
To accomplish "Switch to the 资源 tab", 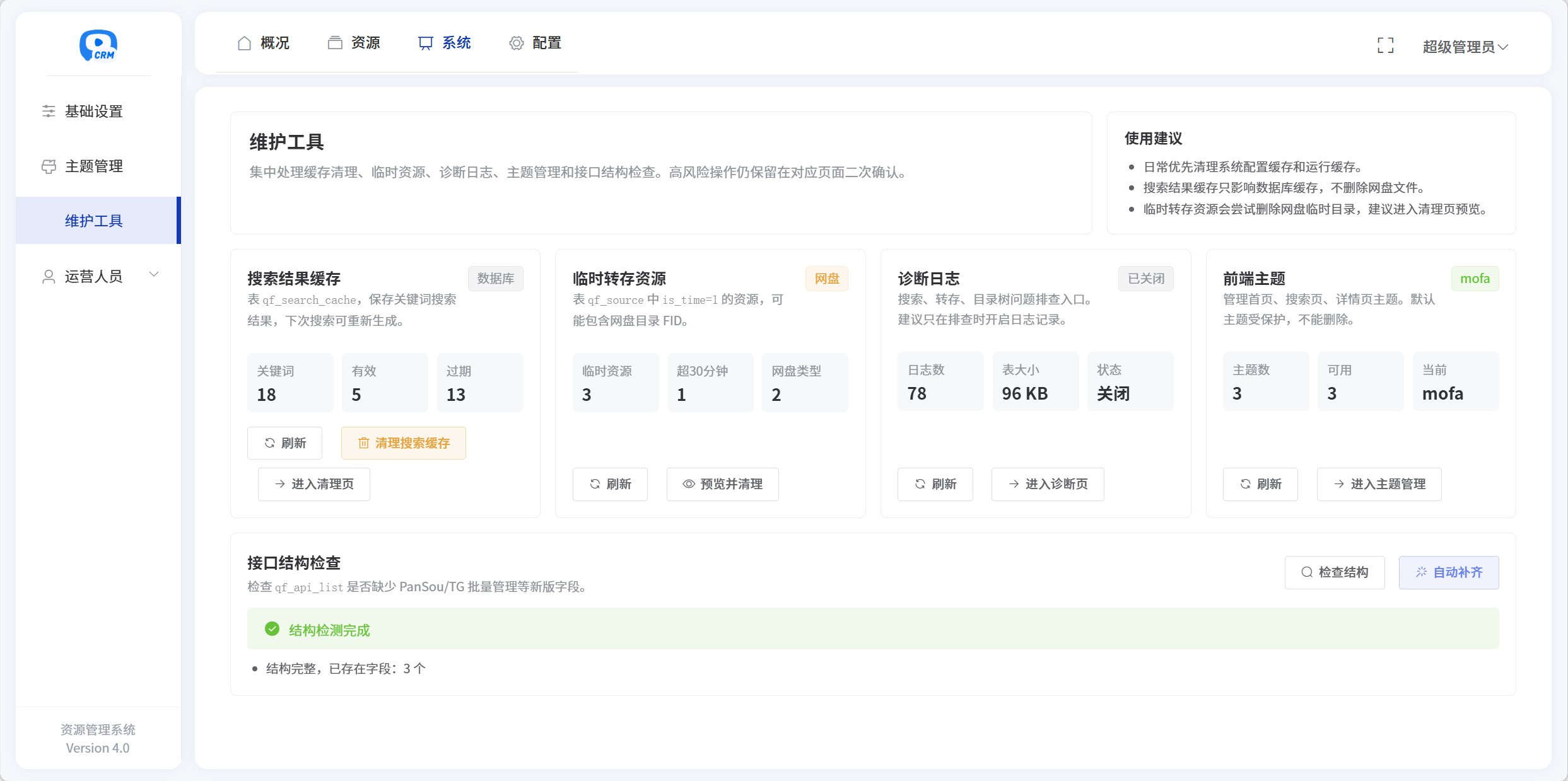I will click(x=354, y=43).
